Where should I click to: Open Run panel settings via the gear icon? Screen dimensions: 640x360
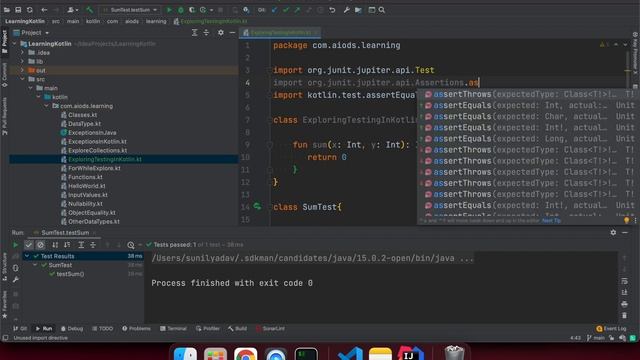click(x=613, y=233)
